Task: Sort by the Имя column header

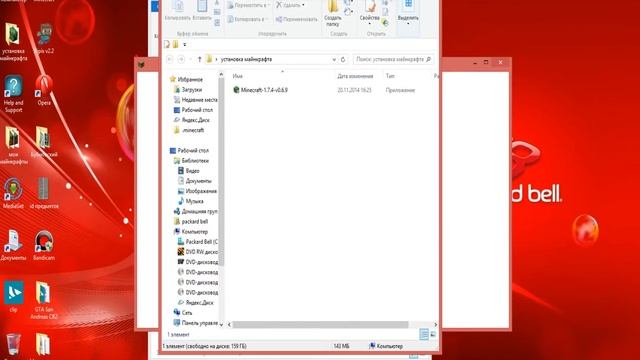Action: [x=237, y=76]
